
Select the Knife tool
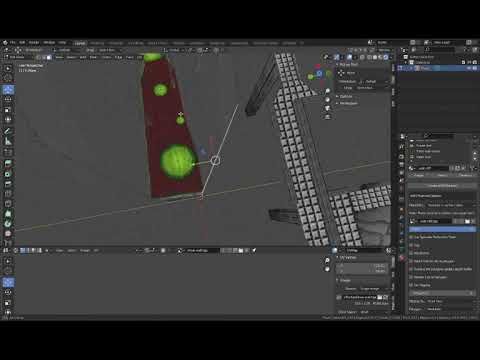pyautogui.click(x=8, y=204)
